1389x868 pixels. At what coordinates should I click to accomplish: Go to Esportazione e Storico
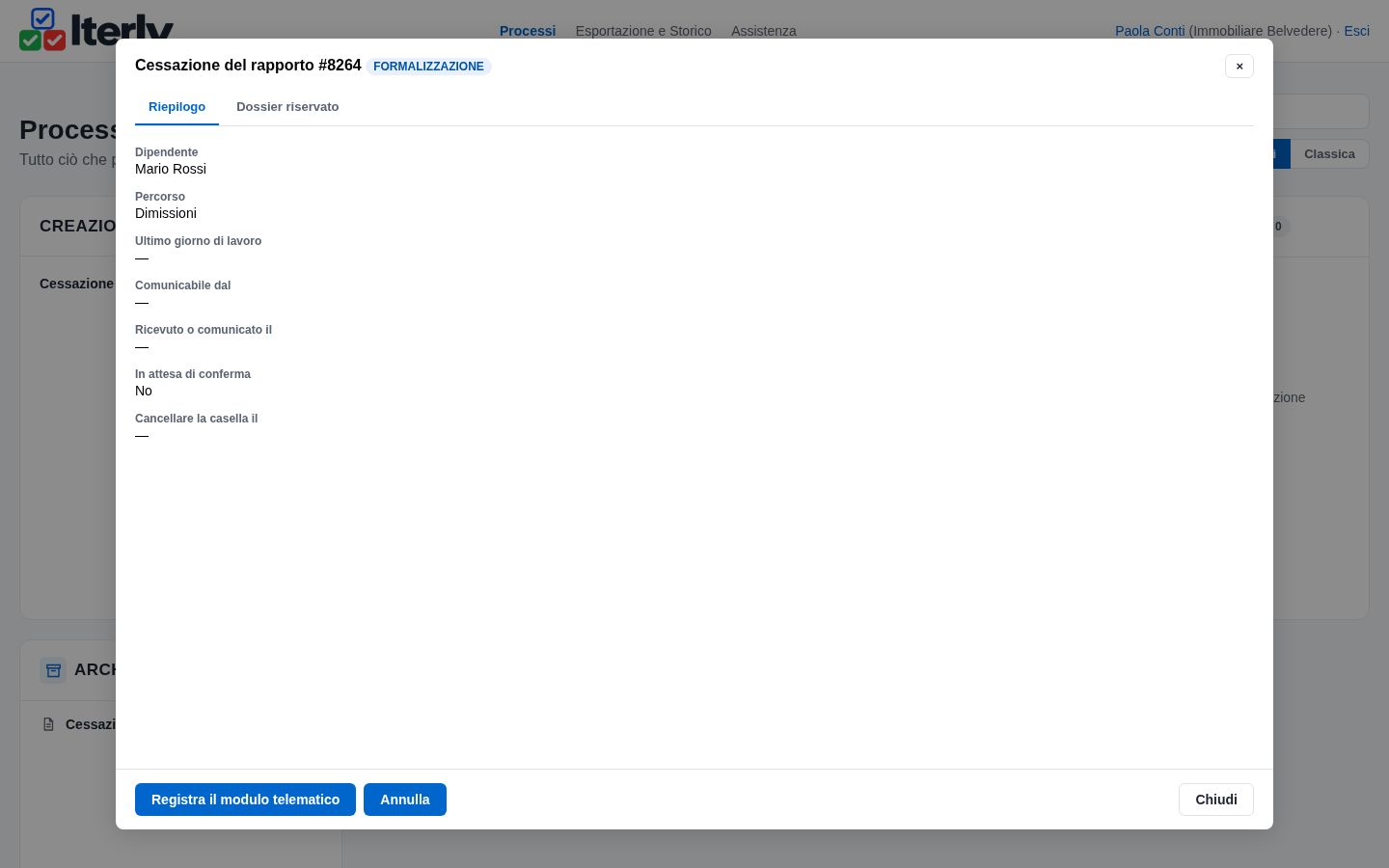coord(643,31)
